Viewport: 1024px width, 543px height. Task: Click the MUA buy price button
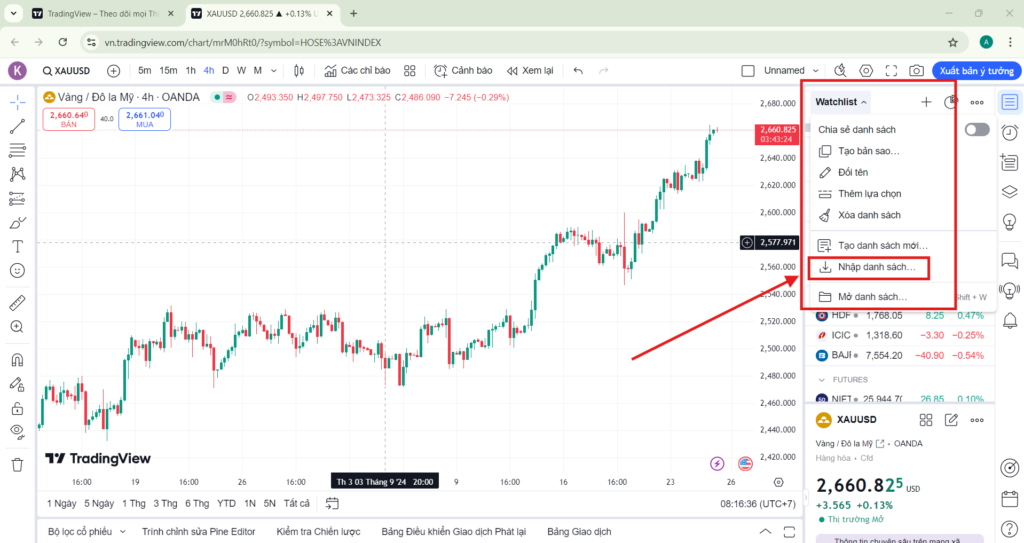coord(144,119)
